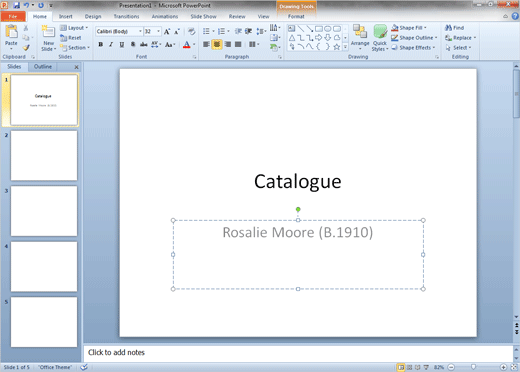Click the Replace button
Viewport: 520px width, 372px height.
(x=461, y=38)
